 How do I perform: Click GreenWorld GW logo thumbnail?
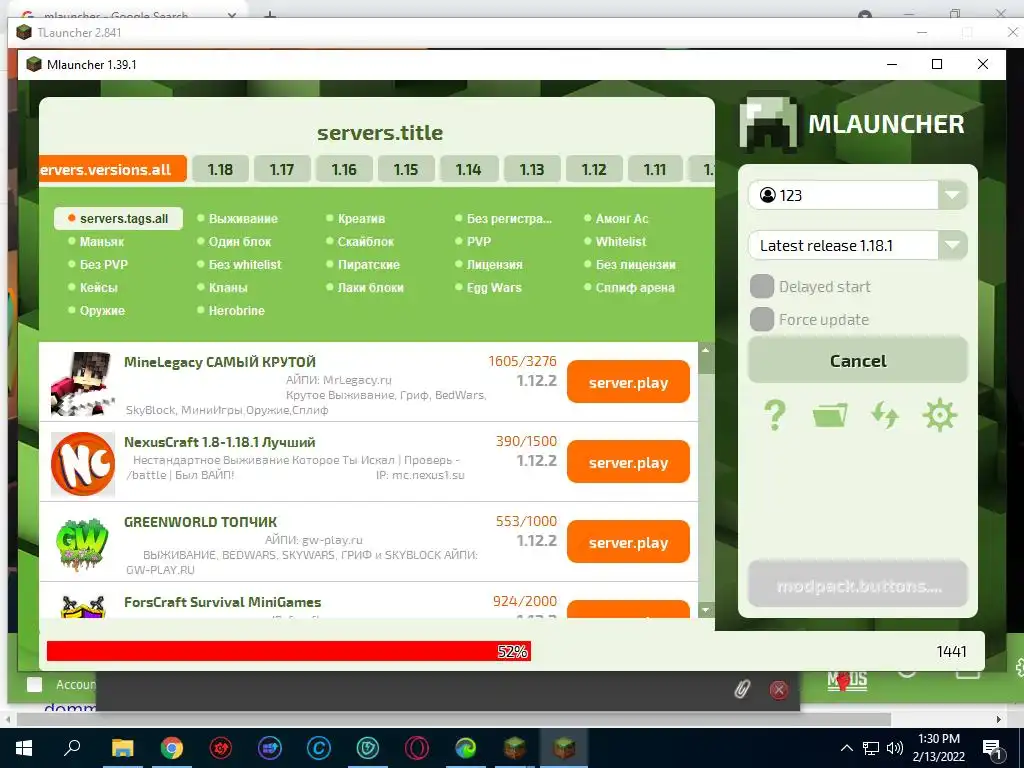pyautogui.click(x=83, y=544)
